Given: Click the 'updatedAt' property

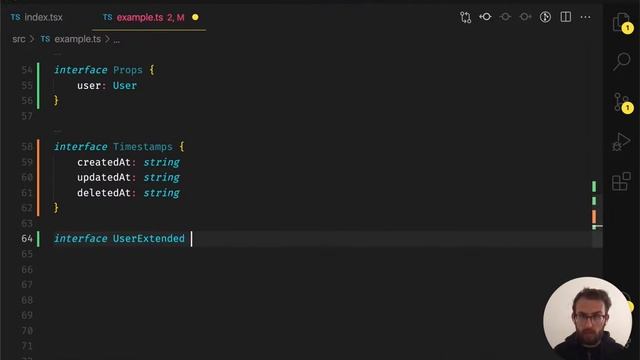Looking at the screenshot, I should pos(104,178).
